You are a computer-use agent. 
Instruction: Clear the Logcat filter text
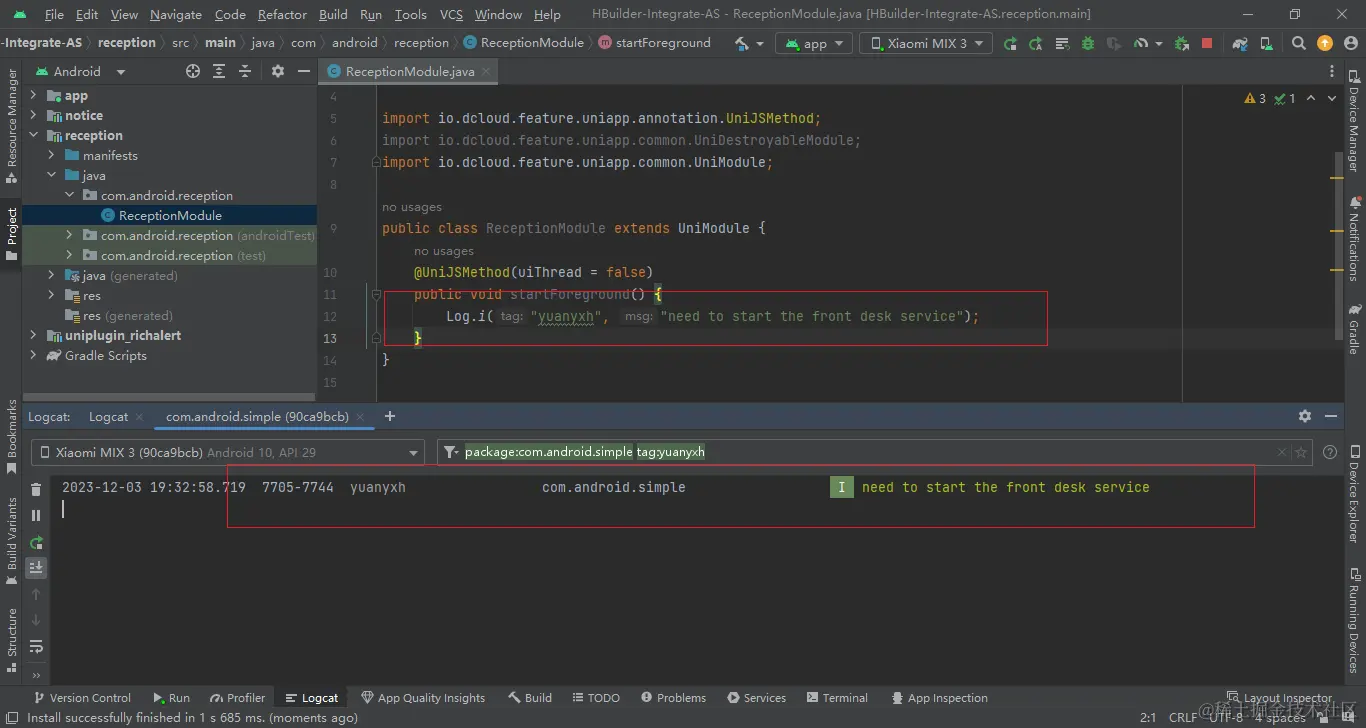[x=1282, y=452]
